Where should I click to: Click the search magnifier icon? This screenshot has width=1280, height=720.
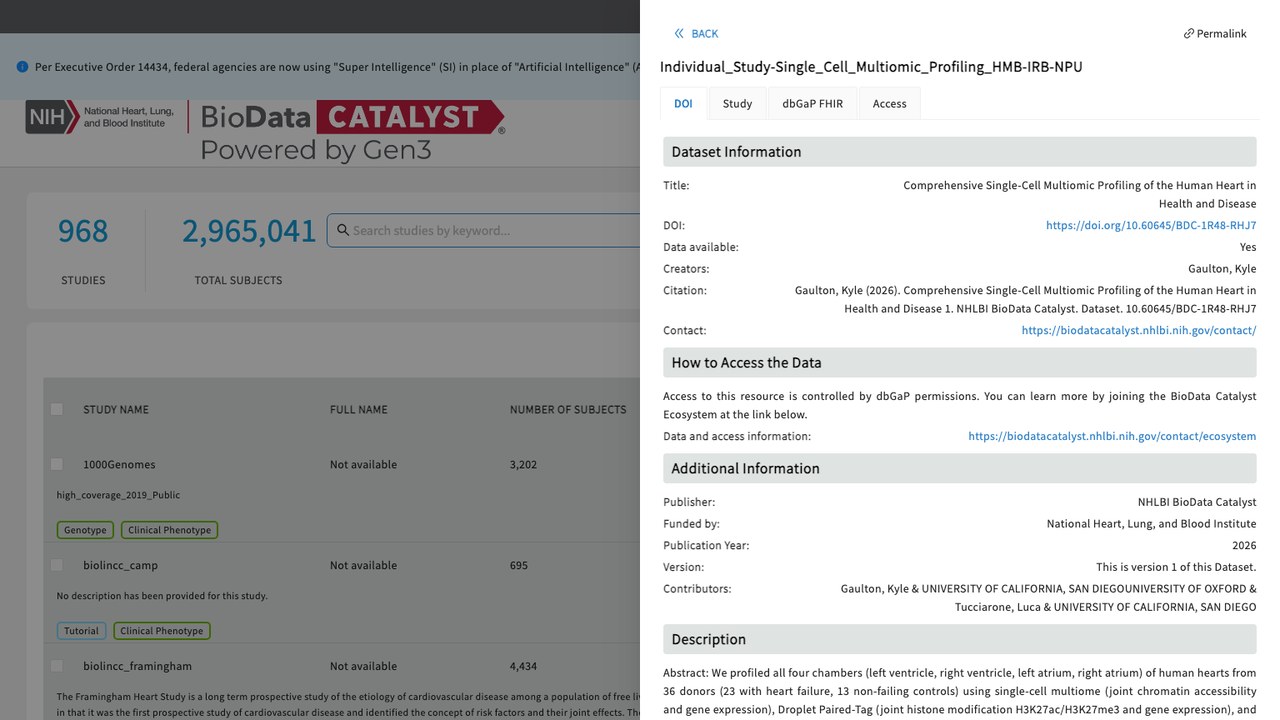pos(343,230)
